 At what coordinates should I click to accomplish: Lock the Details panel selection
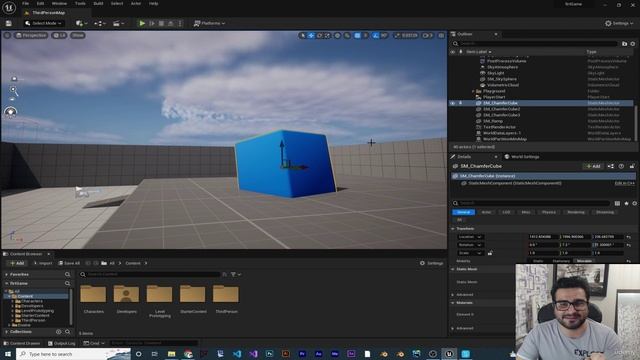[x=632, y=166]
